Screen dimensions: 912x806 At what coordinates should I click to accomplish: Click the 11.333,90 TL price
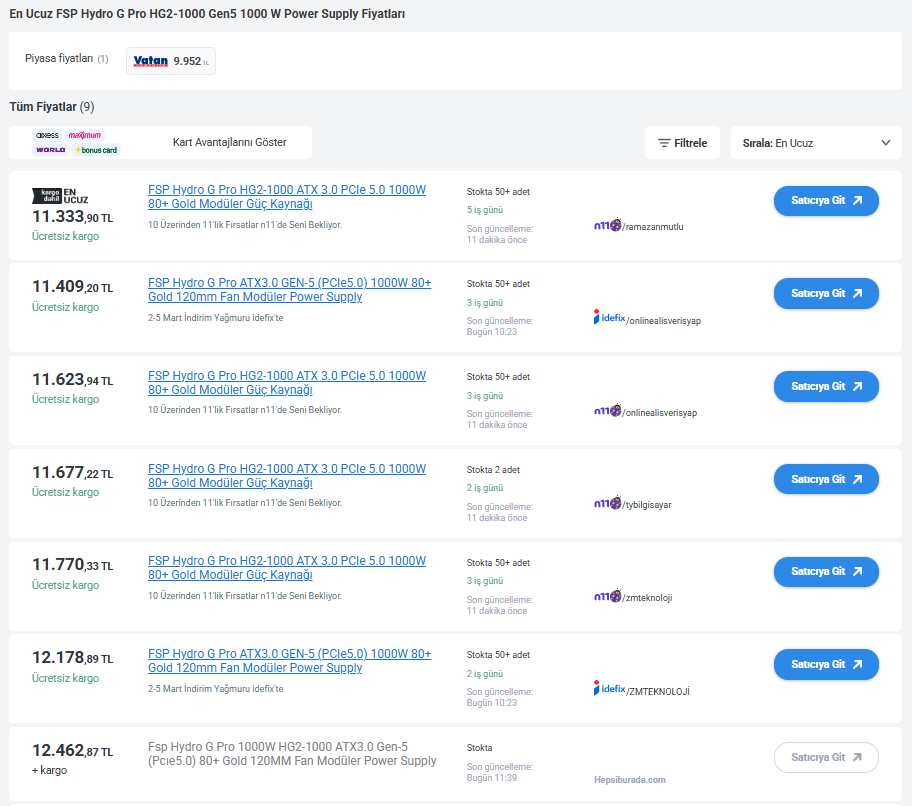[73, 217]
